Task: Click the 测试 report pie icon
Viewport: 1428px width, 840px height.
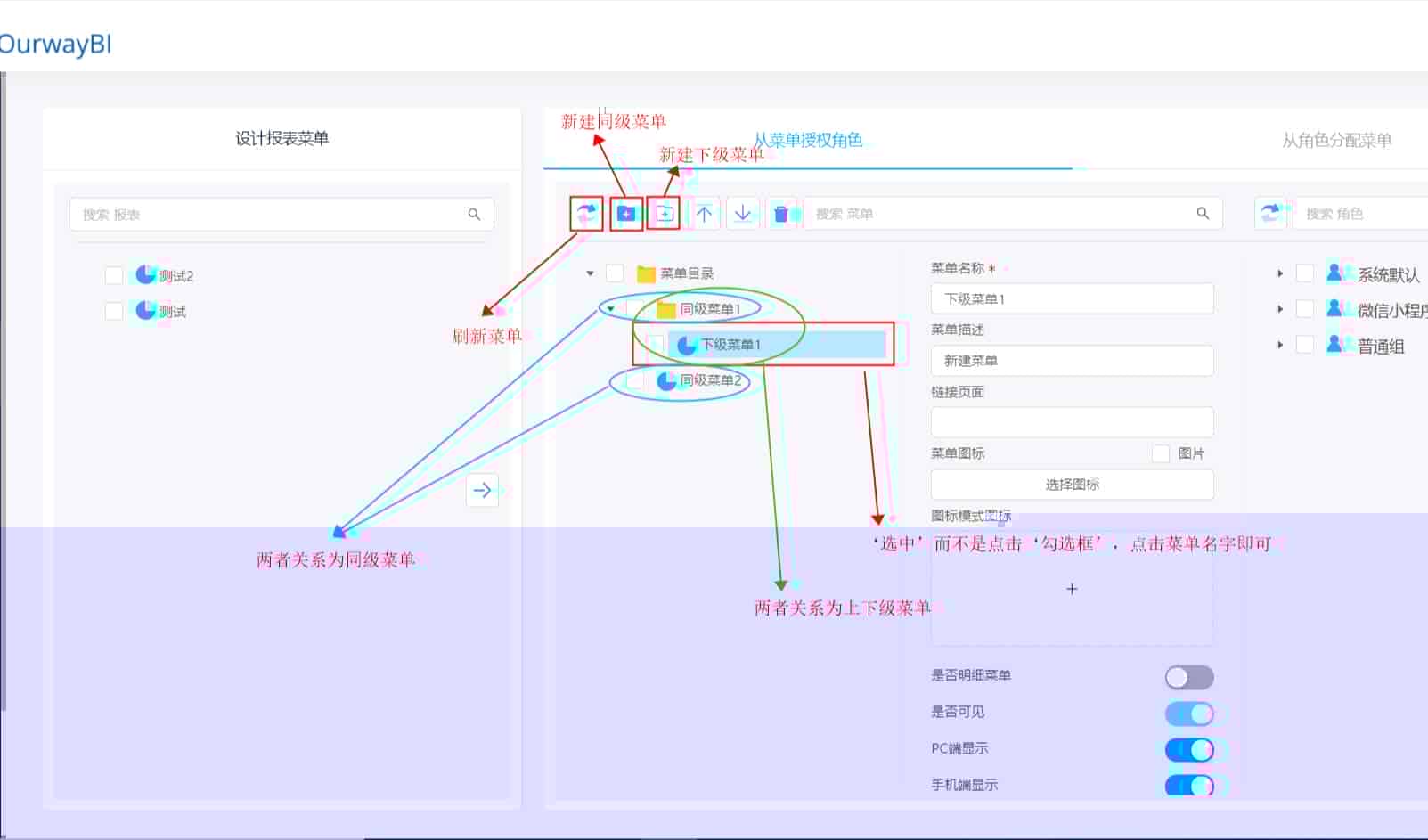Action: [145, 310]
